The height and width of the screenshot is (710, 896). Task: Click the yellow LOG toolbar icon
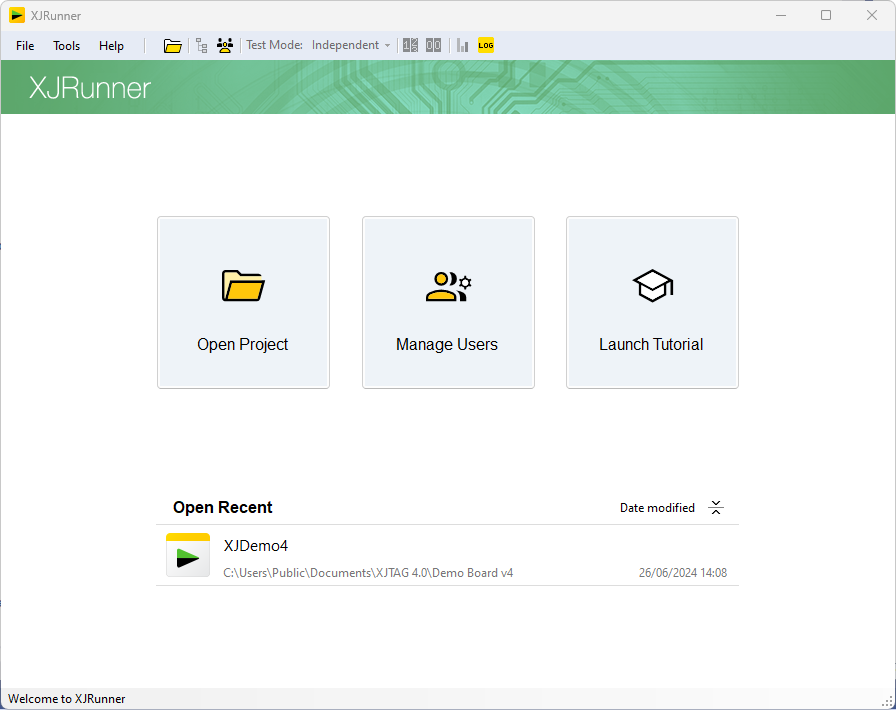486,45
